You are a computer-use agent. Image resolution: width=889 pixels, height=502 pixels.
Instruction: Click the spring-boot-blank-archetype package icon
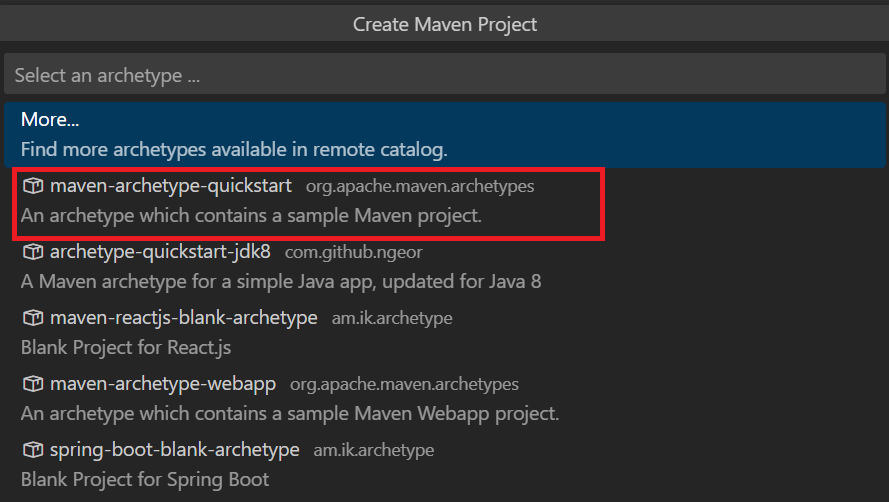pos(33,450)
